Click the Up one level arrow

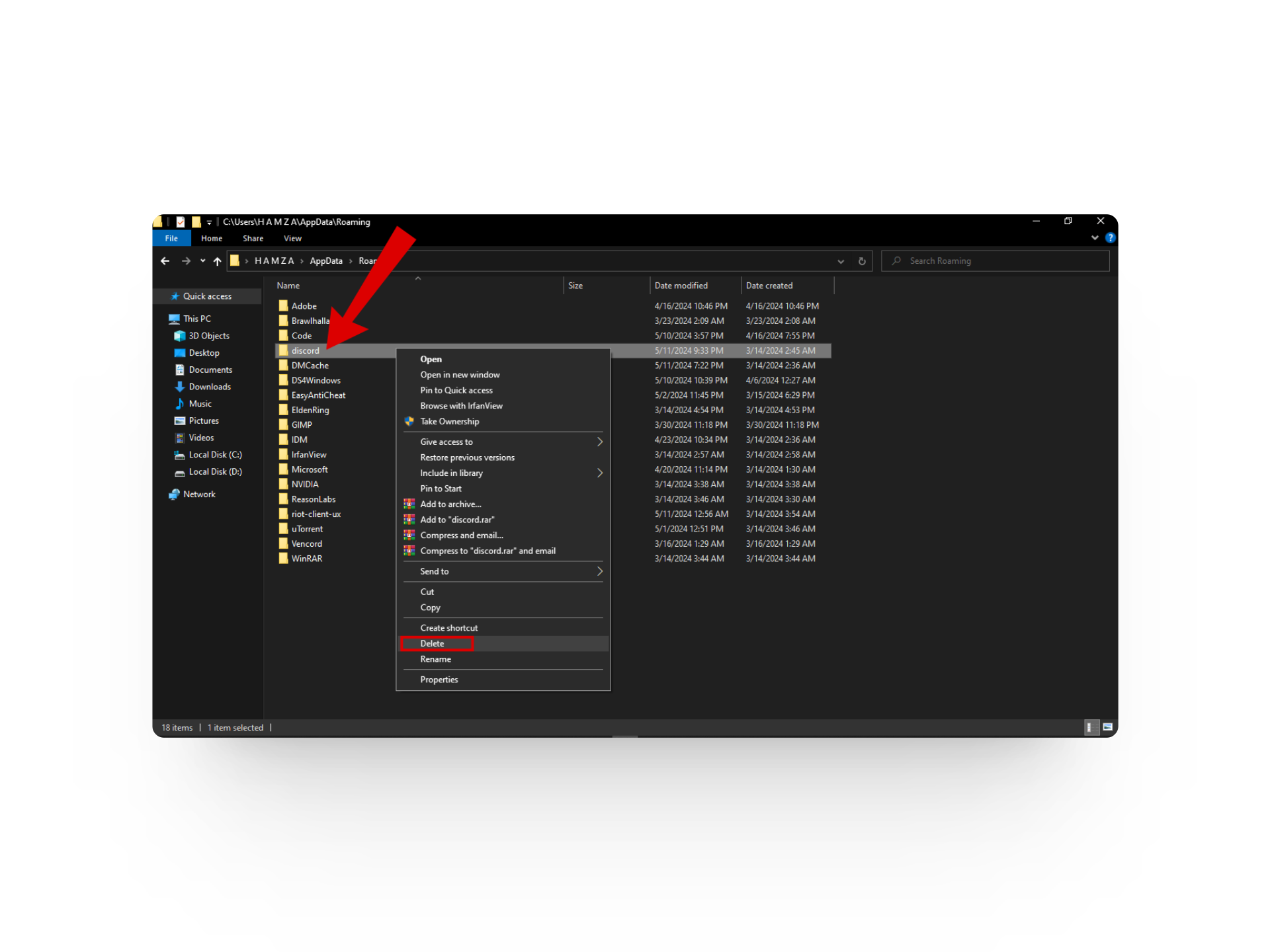point(217,261)
